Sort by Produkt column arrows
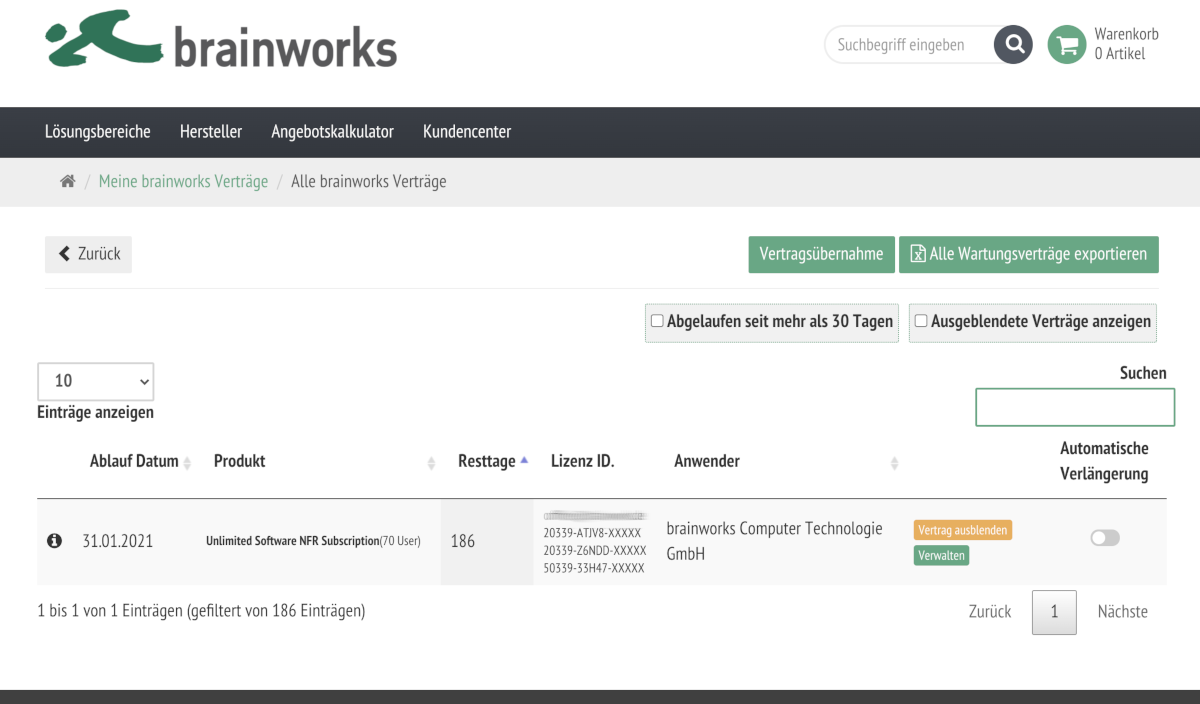 pyautogui.click(x=432, y=463)
